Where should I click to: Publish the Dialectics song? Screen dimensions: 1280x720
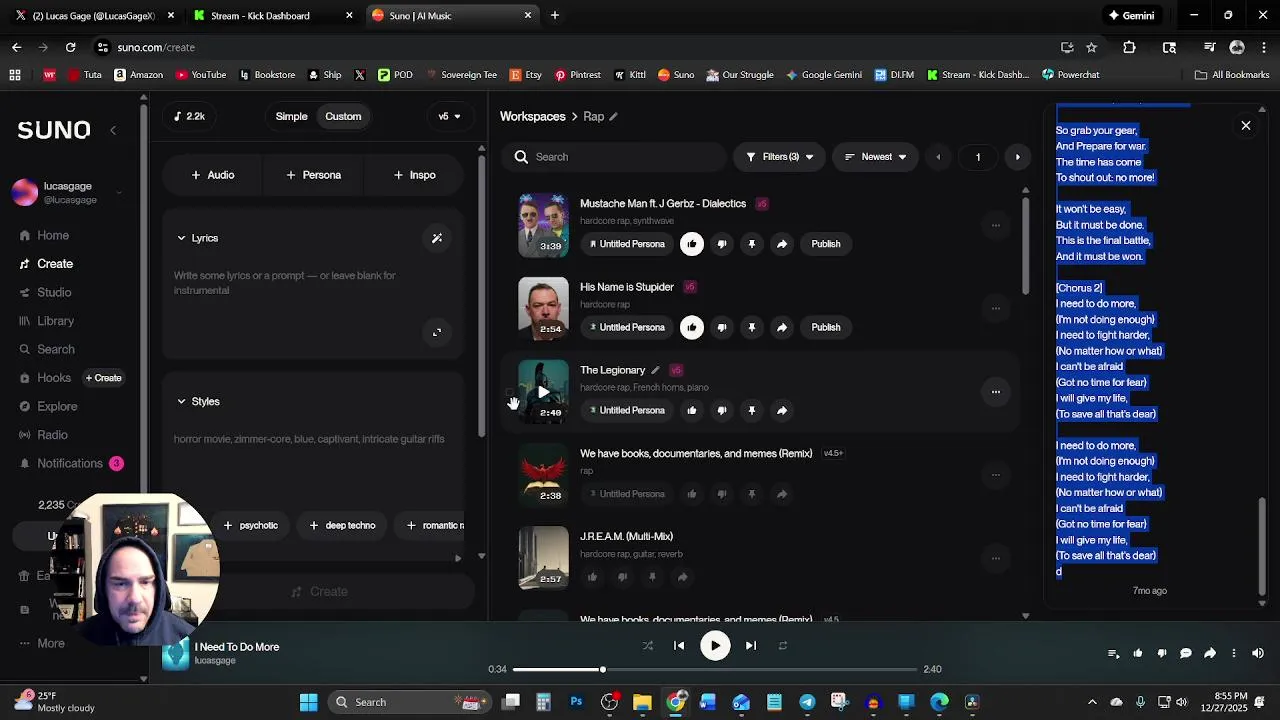[826, 244]
